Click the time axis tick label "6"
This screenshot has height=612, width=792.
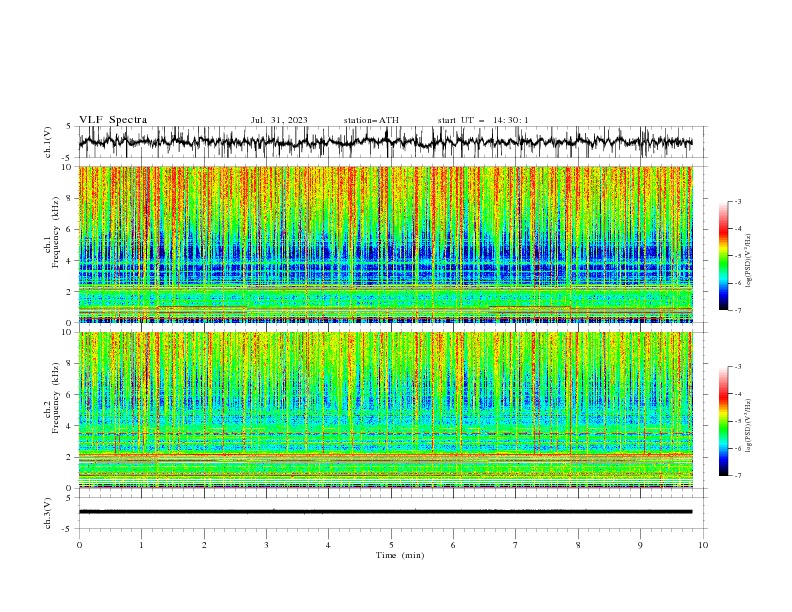(x=453, y=545)
